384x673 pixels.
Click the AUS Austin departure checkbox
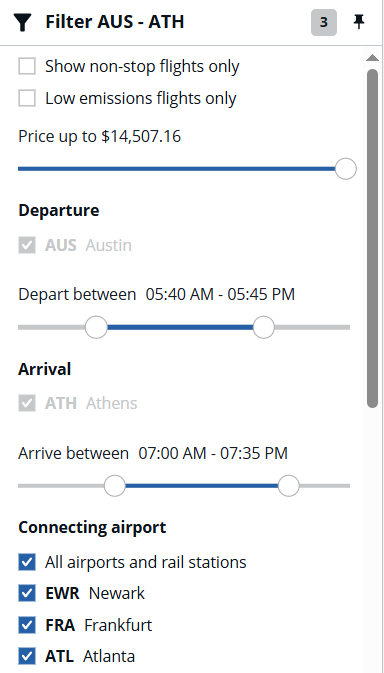27,245
